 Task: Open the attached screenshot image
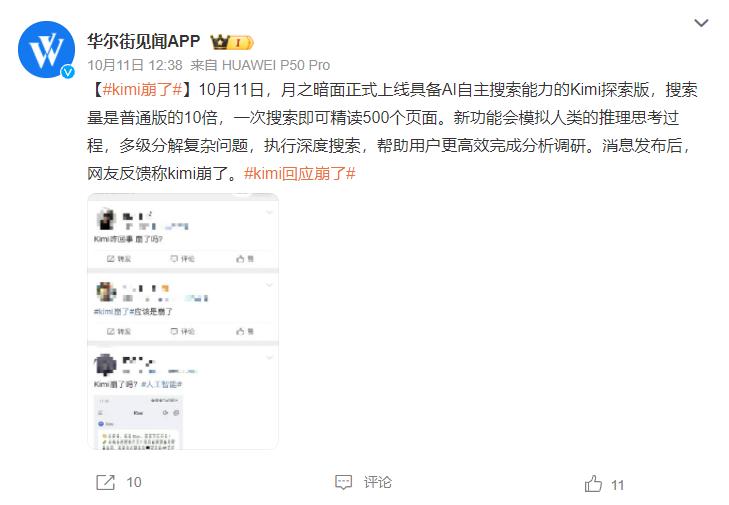183,321
